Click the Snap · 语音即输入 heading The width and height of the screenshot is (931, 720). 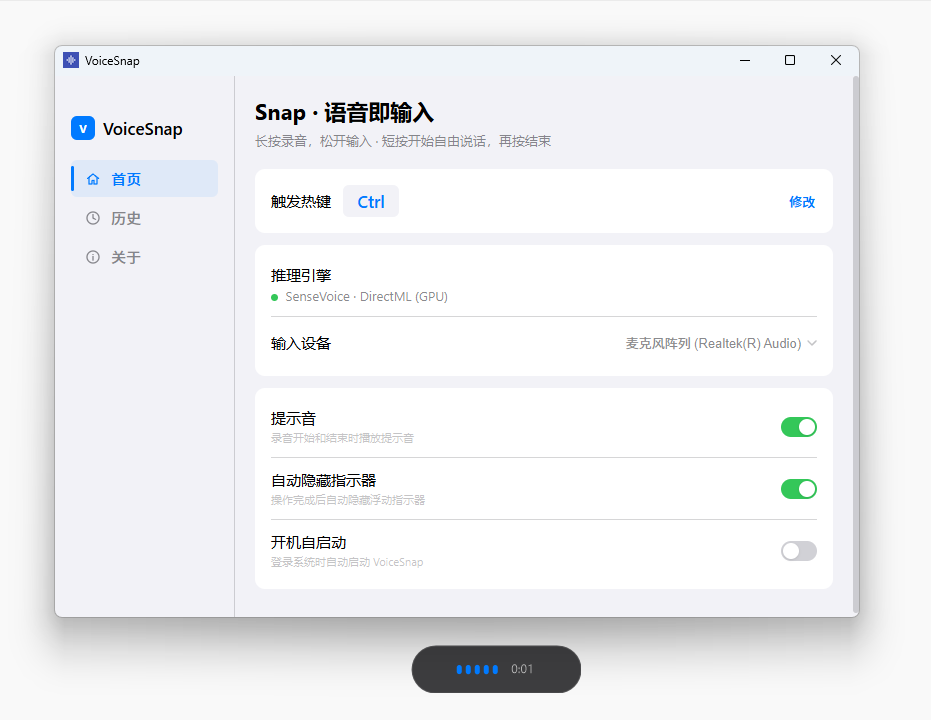click(x=344, y=113)
